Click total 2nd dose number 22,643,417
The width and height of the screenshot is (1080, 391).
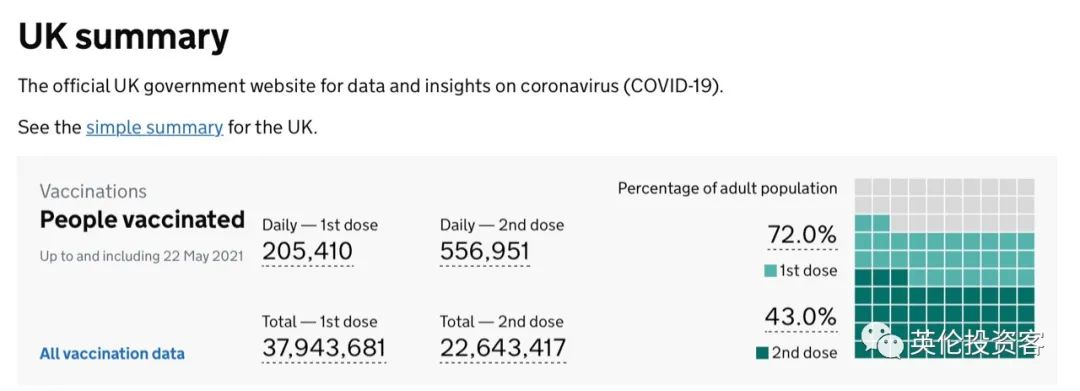[x=503, y=348]
